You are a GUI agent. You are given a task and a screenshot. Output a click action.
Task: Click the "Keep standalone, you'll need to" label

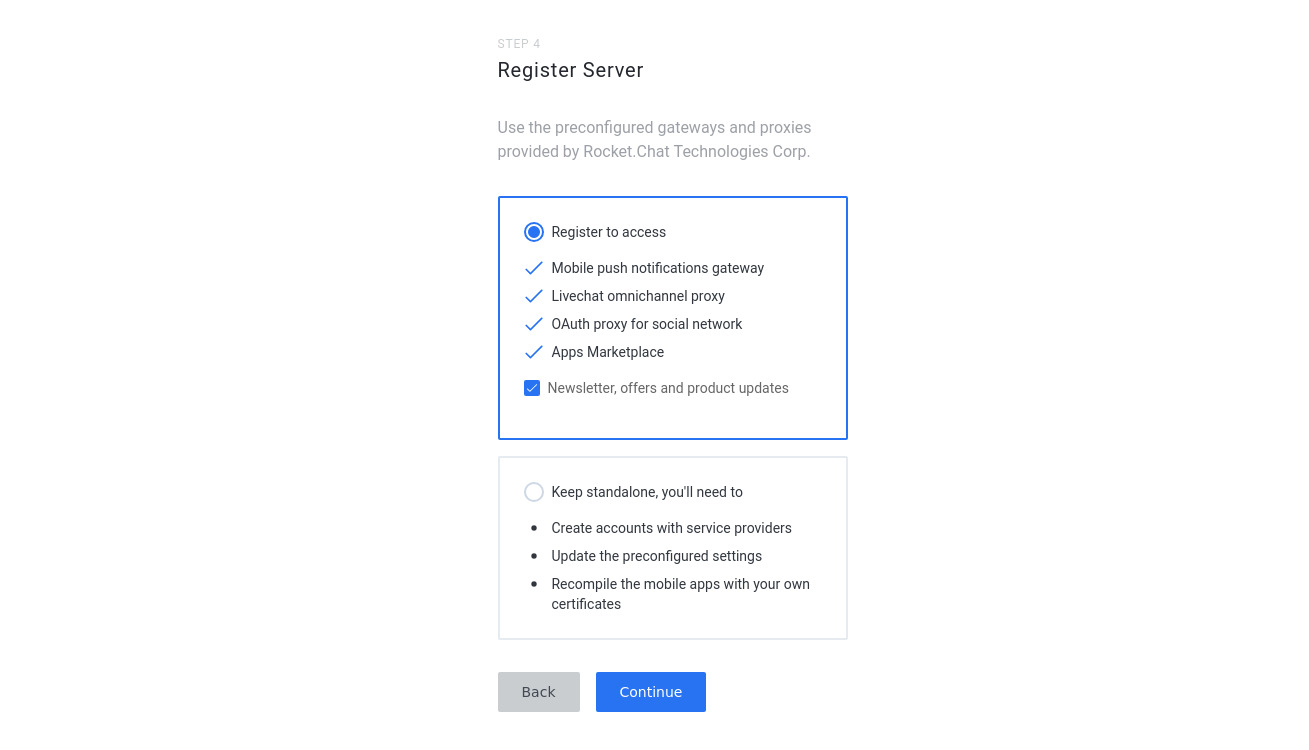[x=647, y=492]
